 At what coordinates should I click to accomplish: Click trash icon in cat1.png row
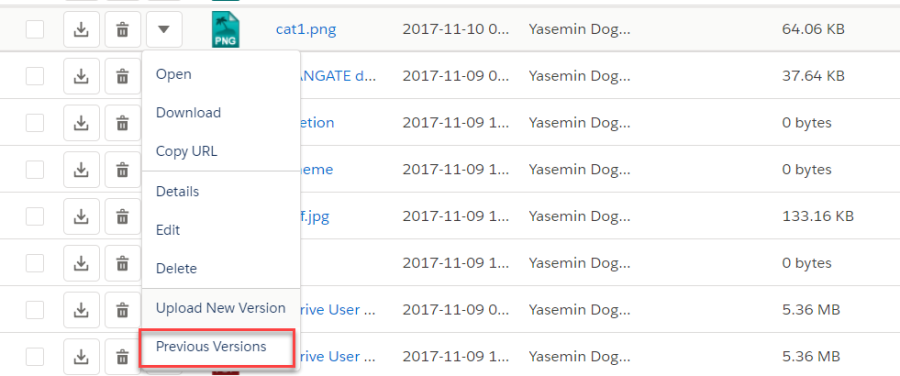pos(122,29)
